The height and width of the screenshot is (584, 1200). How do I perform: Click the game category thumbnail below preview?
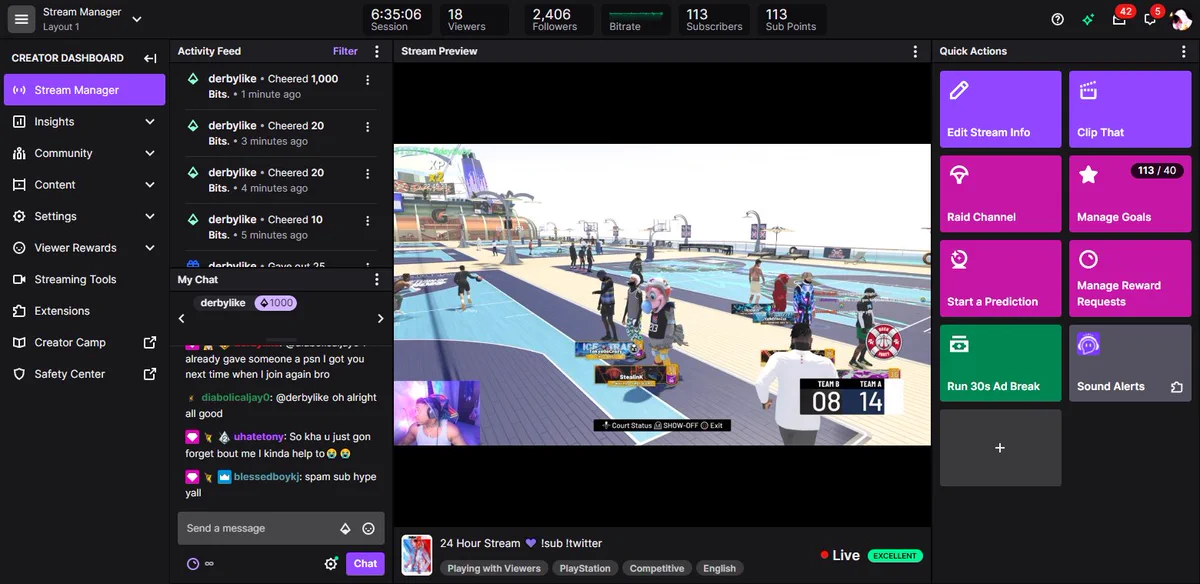(417, 555)
